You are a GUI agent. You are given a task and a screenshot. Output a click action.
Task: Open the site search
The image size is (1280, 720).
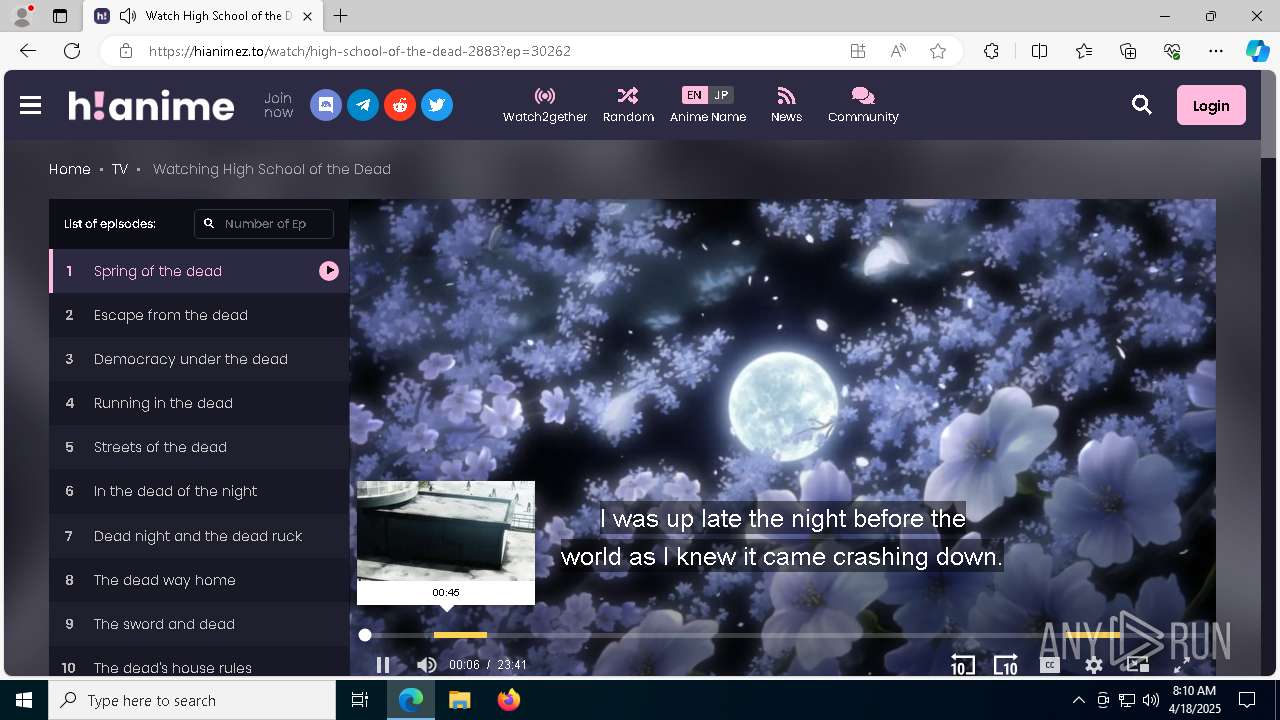click(x=1142, y=105)
